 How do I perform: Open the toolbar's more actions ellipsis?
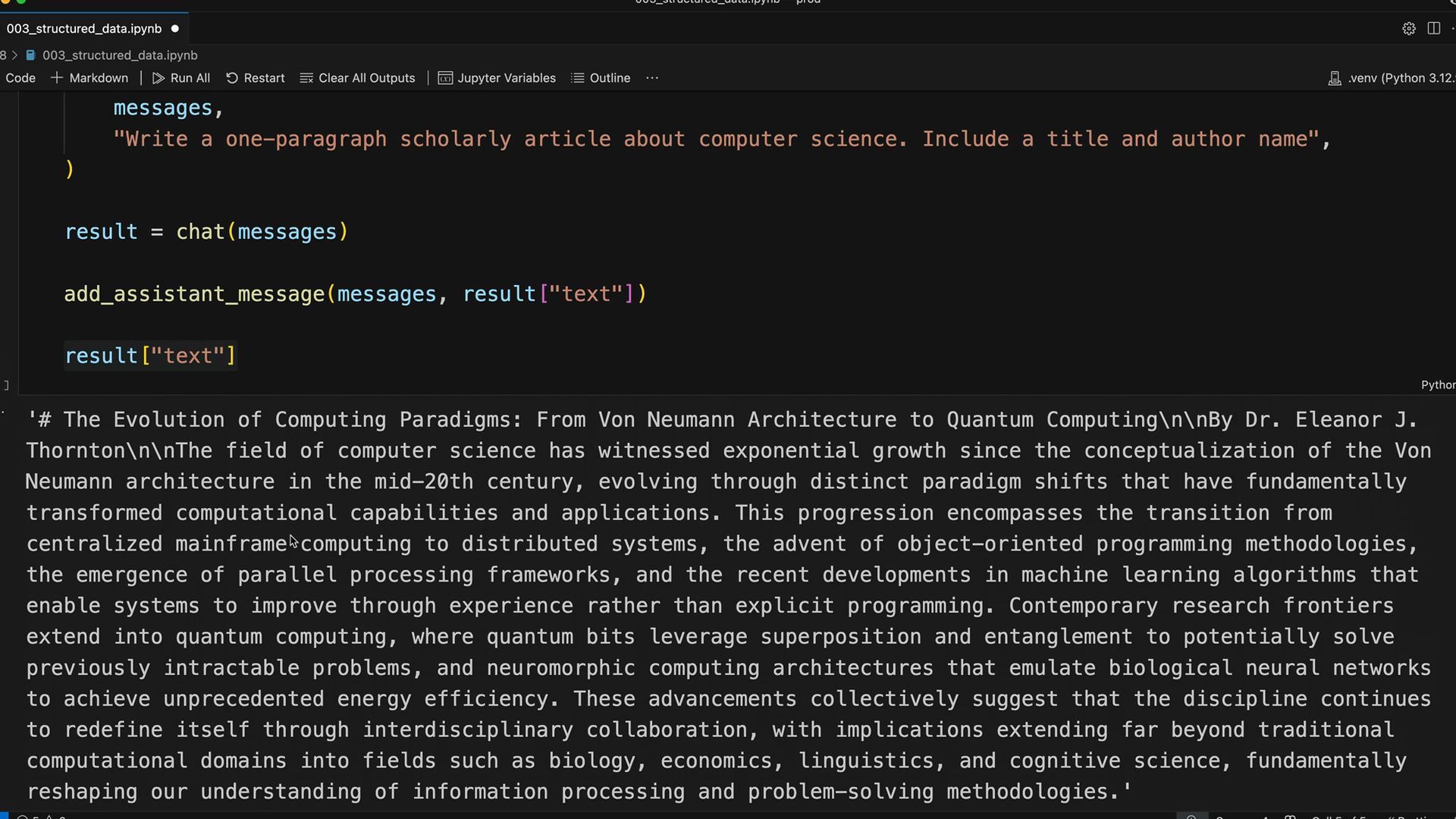652,78
